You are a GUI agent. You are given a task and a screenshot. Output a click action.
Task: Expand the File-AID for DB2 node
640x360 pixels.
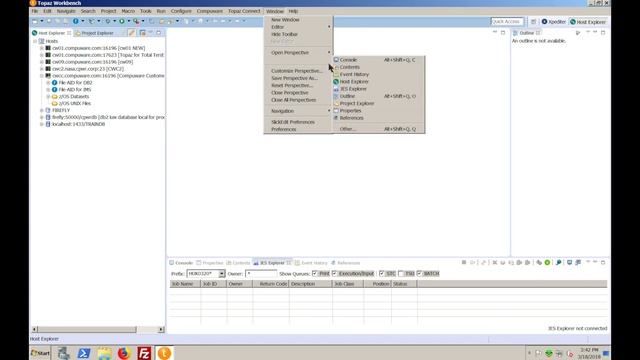point(48,83)
